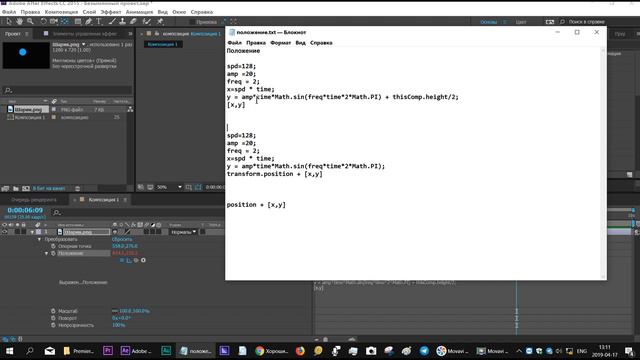This screenshot has height=360, width=640.
Task: Select the Rotation tool
Action: point(43,21)
